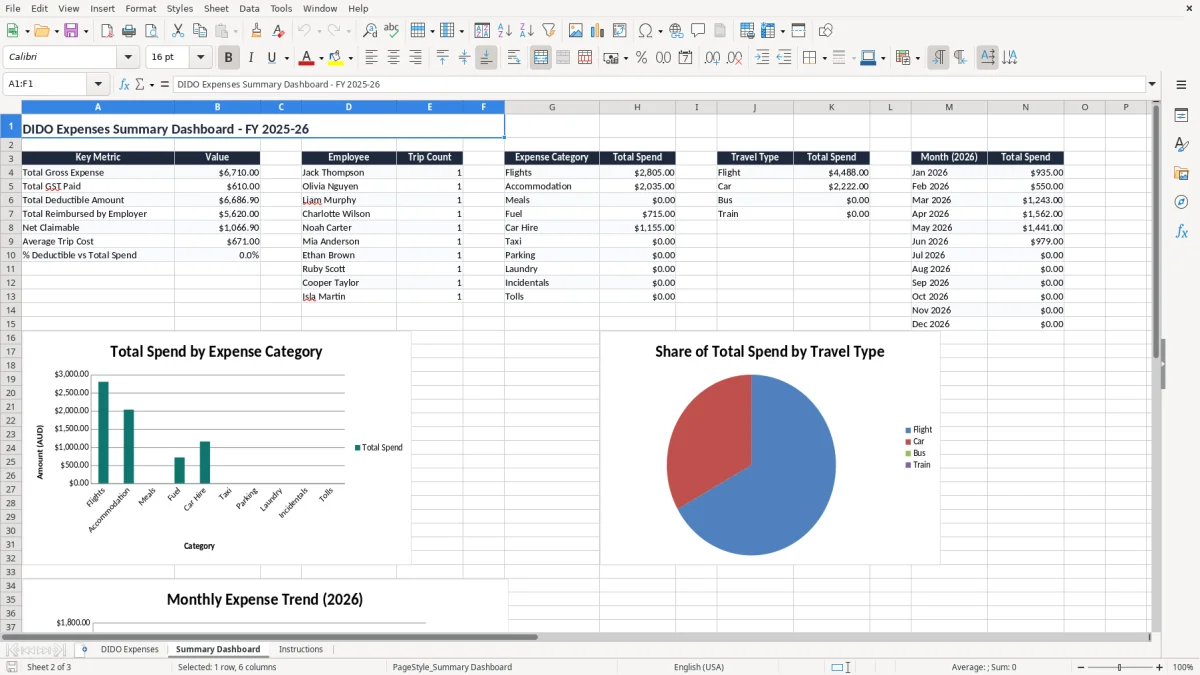1200x675 pixels.
Task: Adjust the zoom slider
Action: 1119,667
